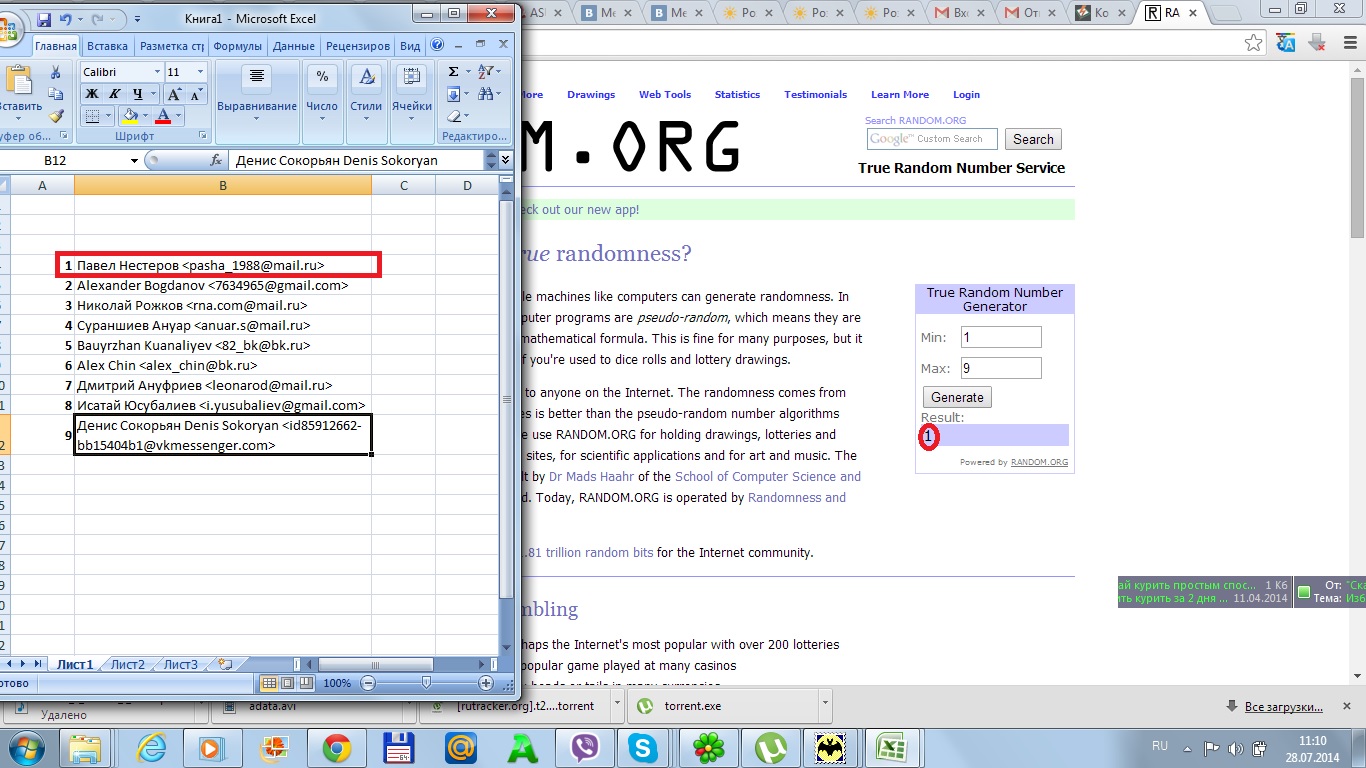
Task: Click the Chrome translate extension icon
Action: (x=1287, y=43)
